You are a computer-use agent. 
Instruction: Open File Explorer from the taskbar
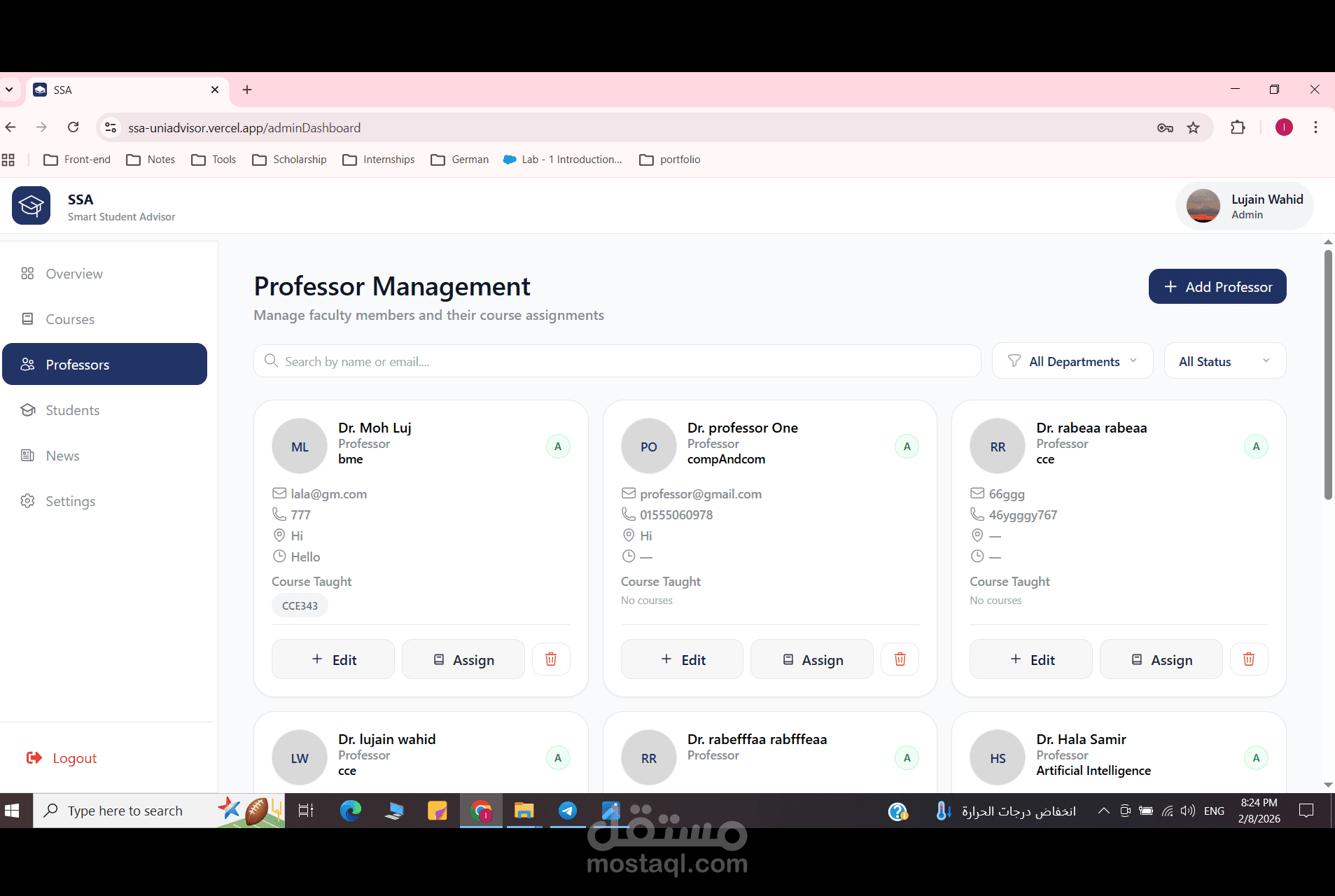coord(524,811)
